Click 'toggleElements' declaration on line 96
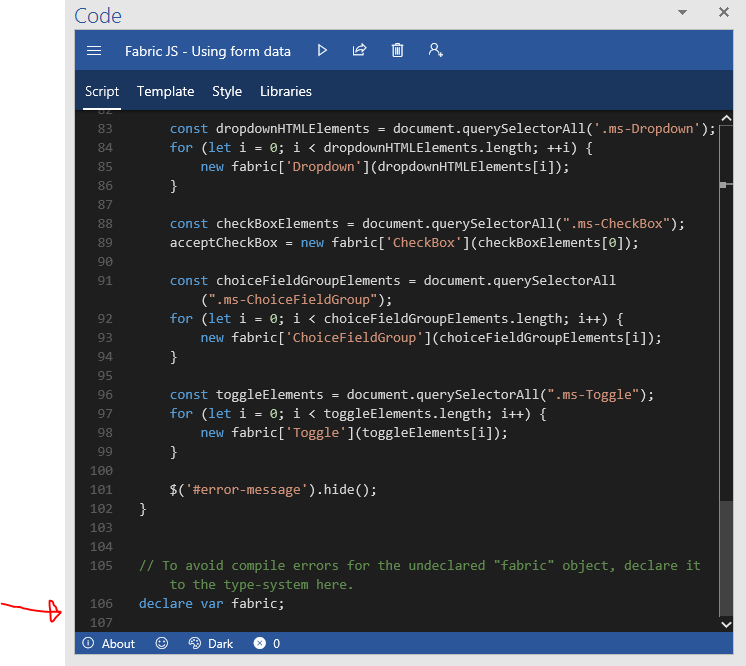The width and height of the screenshot is (746, 666). coord(269,394)
